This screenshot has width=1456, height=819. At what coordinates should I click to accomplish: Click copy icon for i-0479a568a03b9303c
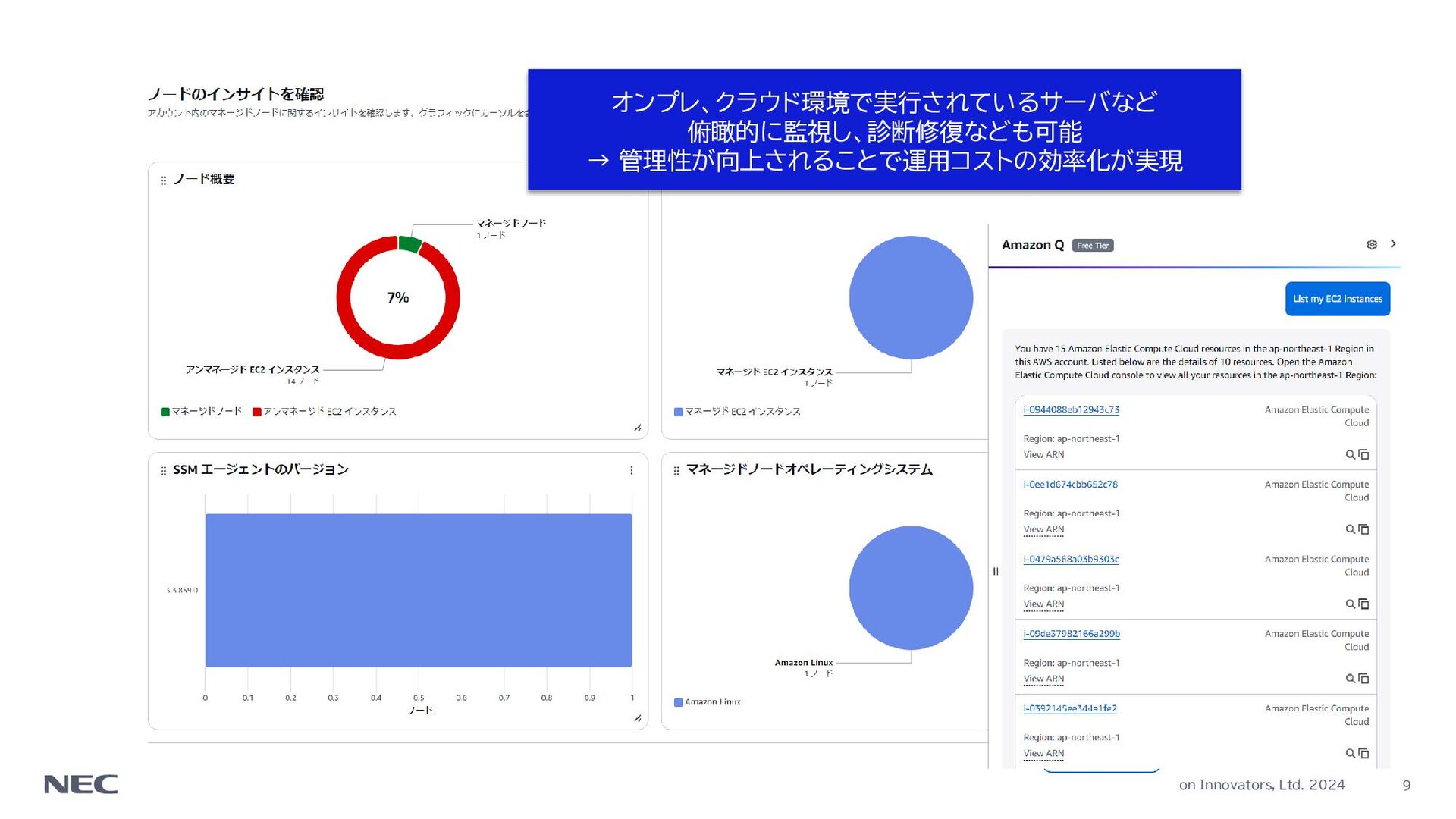(1363, 604)
